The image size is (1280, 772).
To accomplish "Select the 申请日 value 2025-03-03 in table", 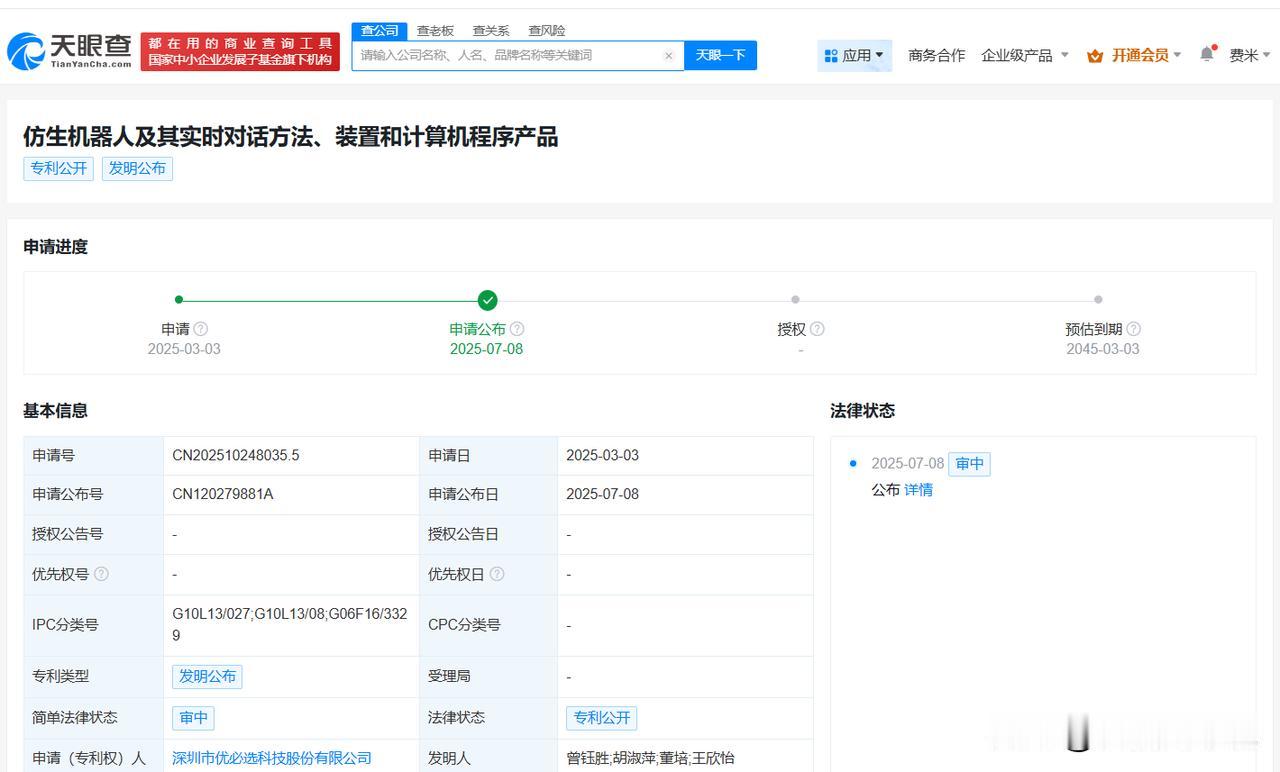I will coord(602,455).
